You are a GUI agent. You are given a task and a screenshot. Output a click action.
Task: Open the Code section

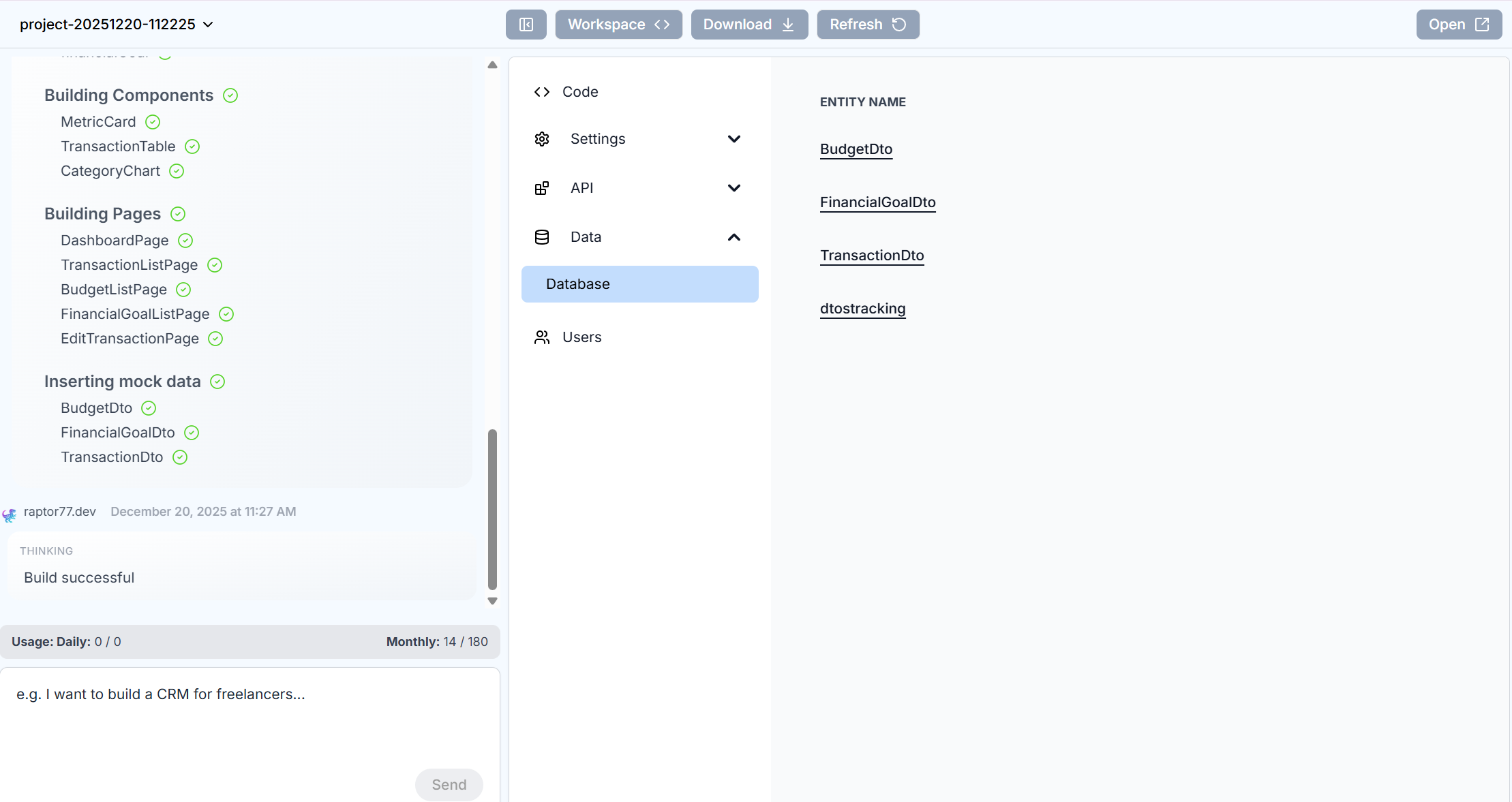pyautogui.click(x=579, y=91)
